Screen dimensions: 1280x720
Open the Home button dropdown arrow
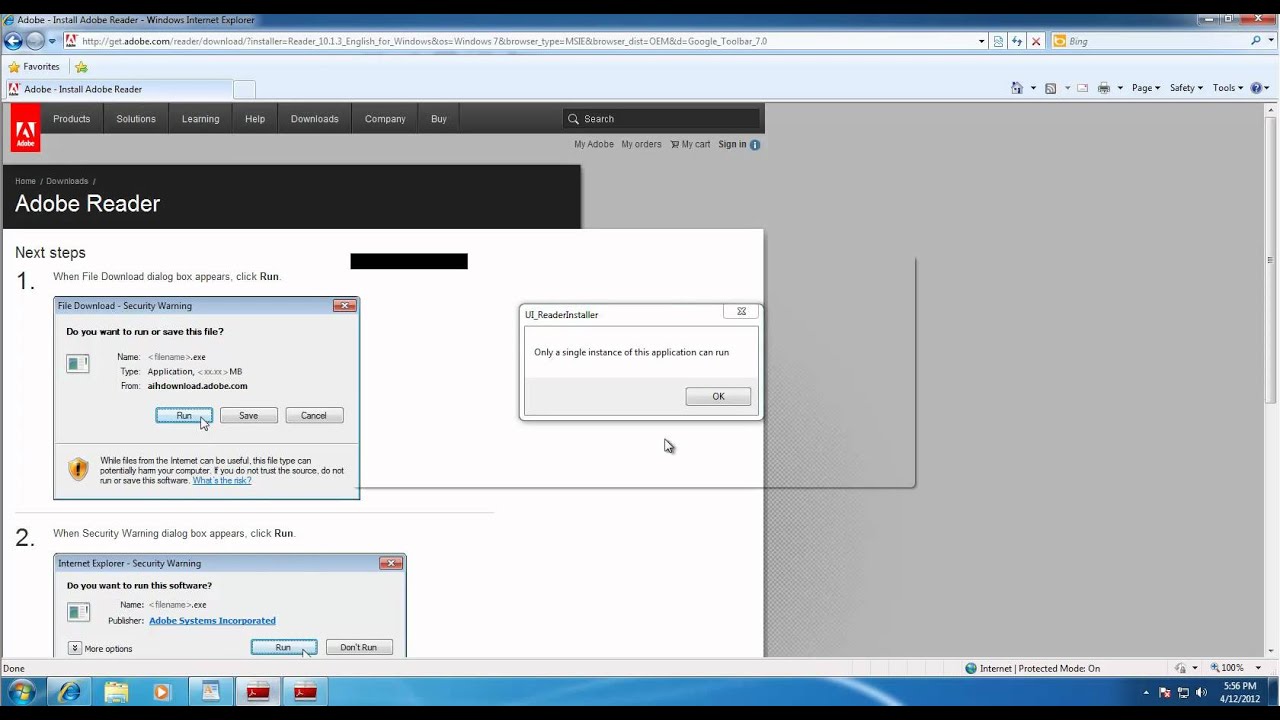click(1033, 88)
